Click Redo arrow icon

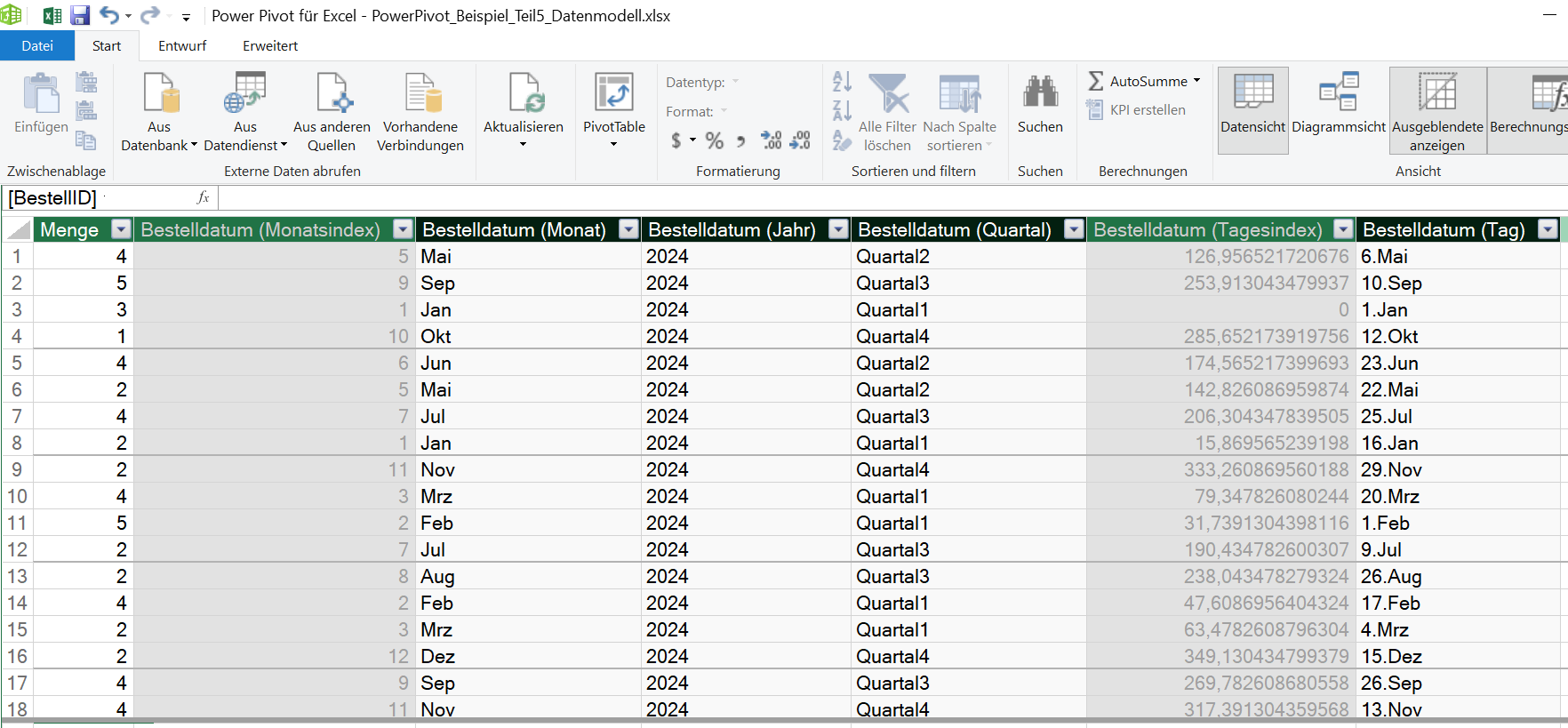pos(150,15)
